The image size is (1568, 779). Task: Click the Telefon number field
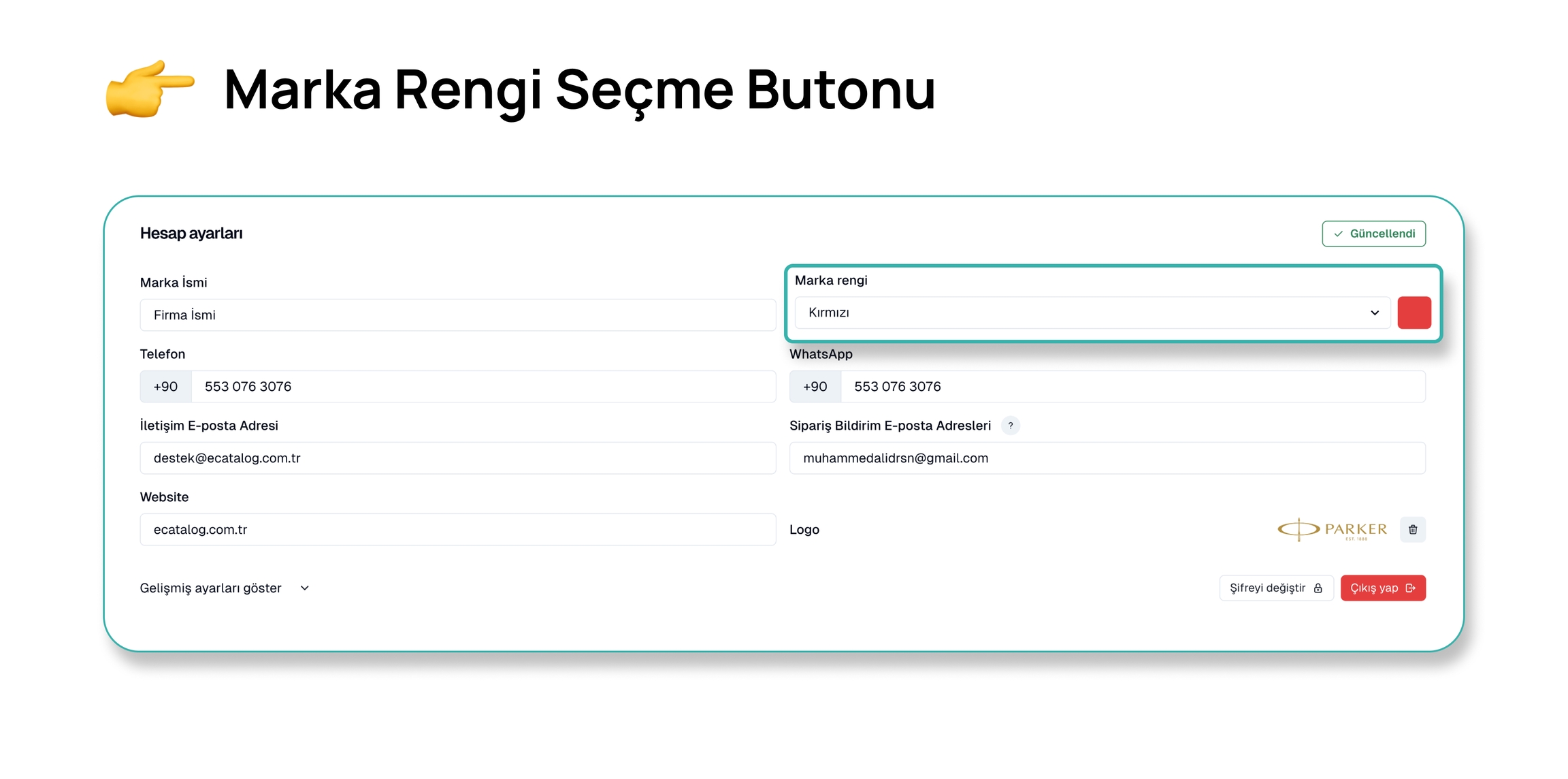point(483,387)
